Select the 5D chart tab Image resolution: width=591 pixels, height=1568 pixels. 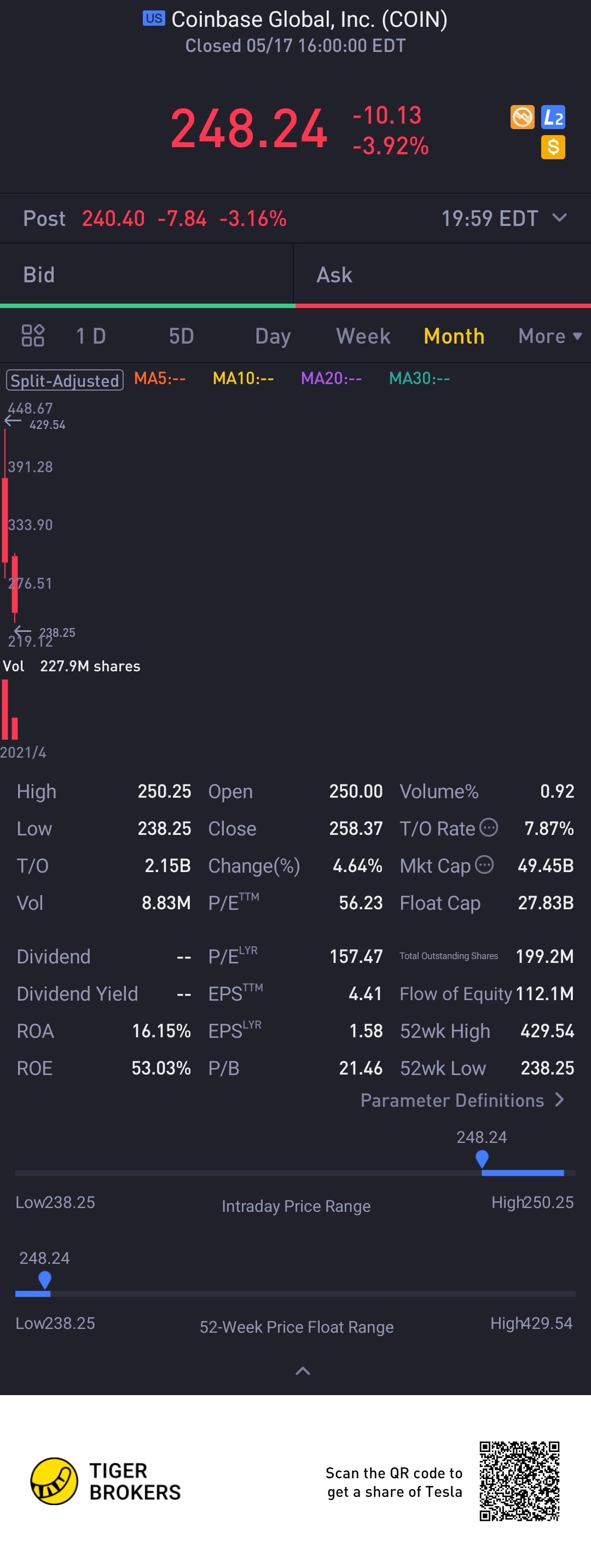[181, 336]
